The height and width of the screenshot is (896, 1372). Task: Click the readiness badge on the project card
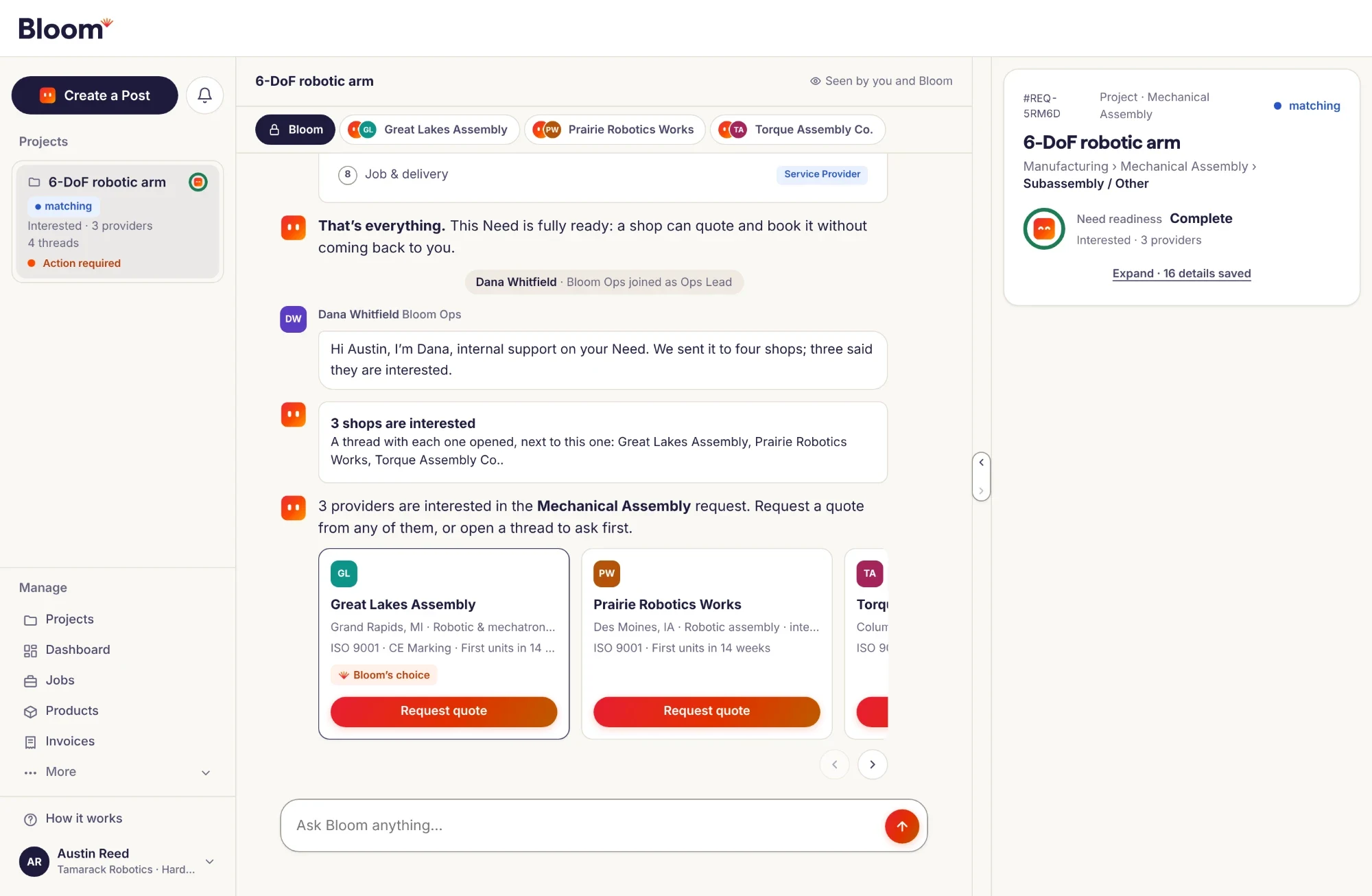coord(198,182)
